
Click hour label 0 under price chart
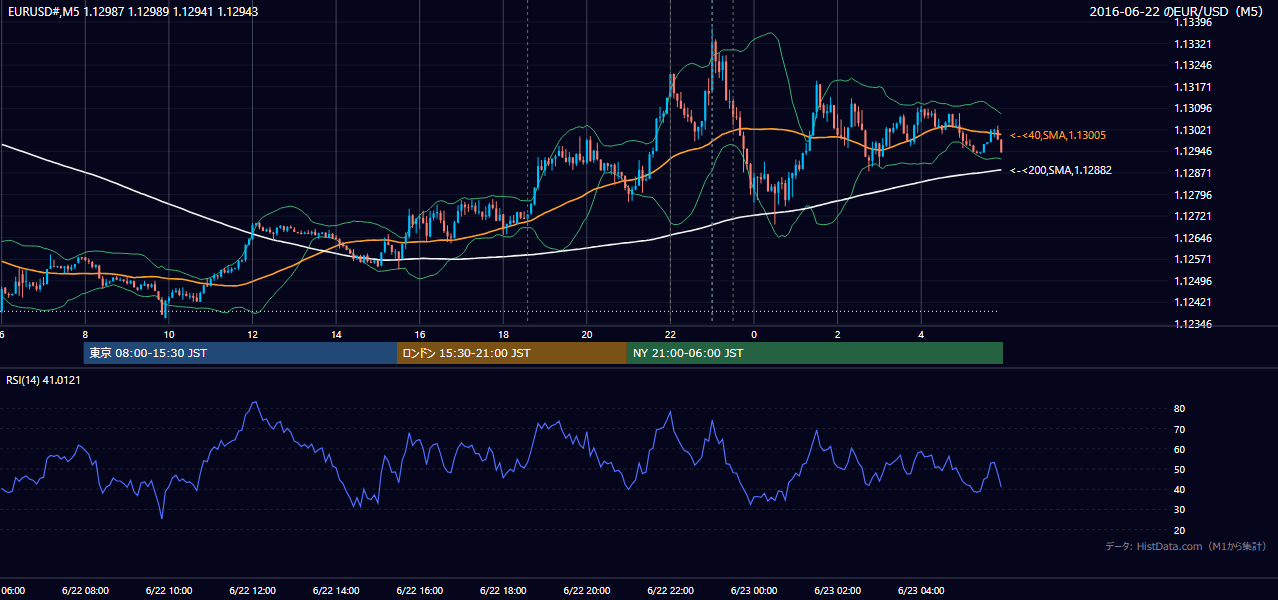click(x=754, y=335)
